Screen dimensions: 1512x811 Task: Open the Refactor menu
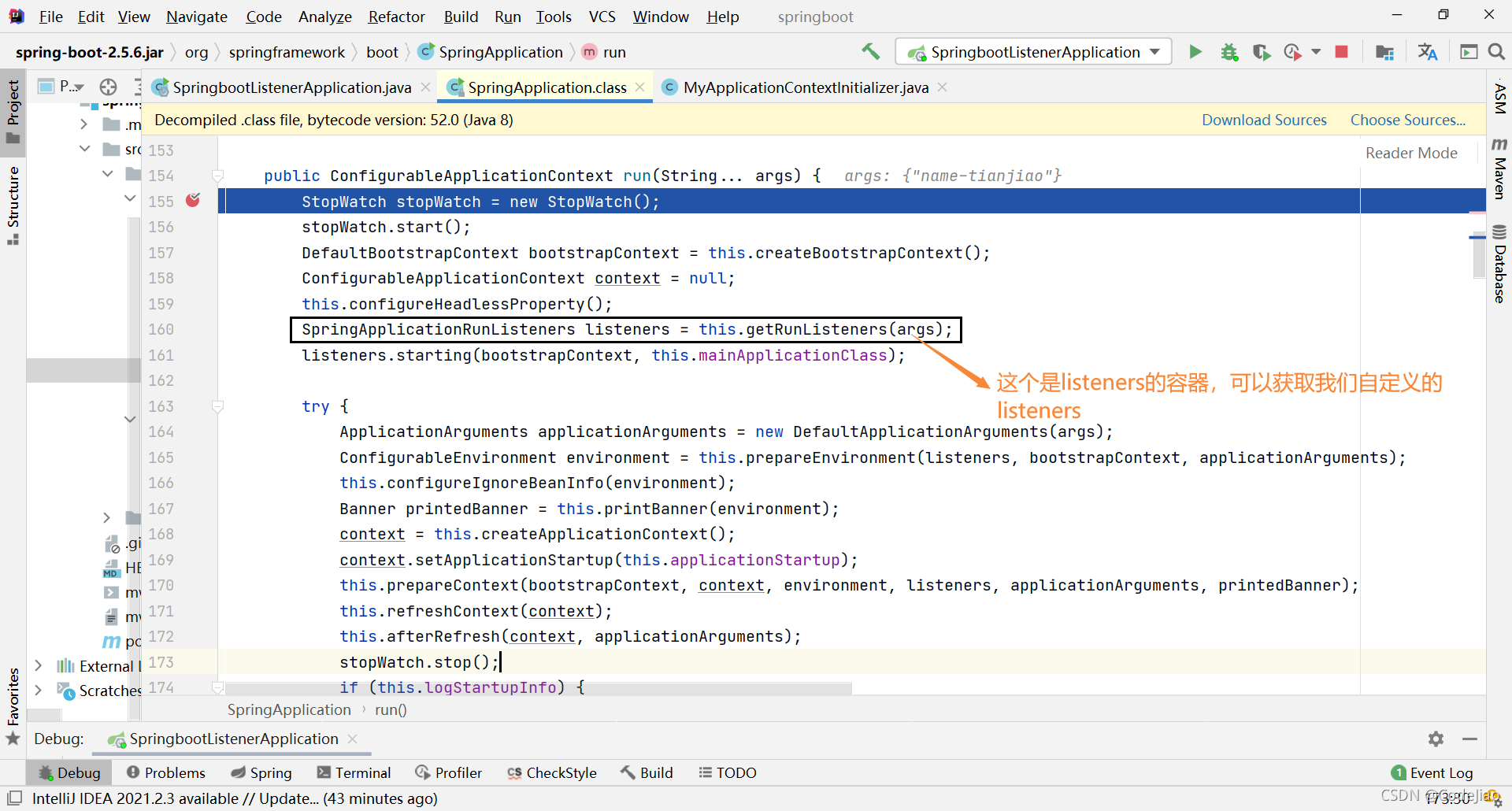point(396,17)
